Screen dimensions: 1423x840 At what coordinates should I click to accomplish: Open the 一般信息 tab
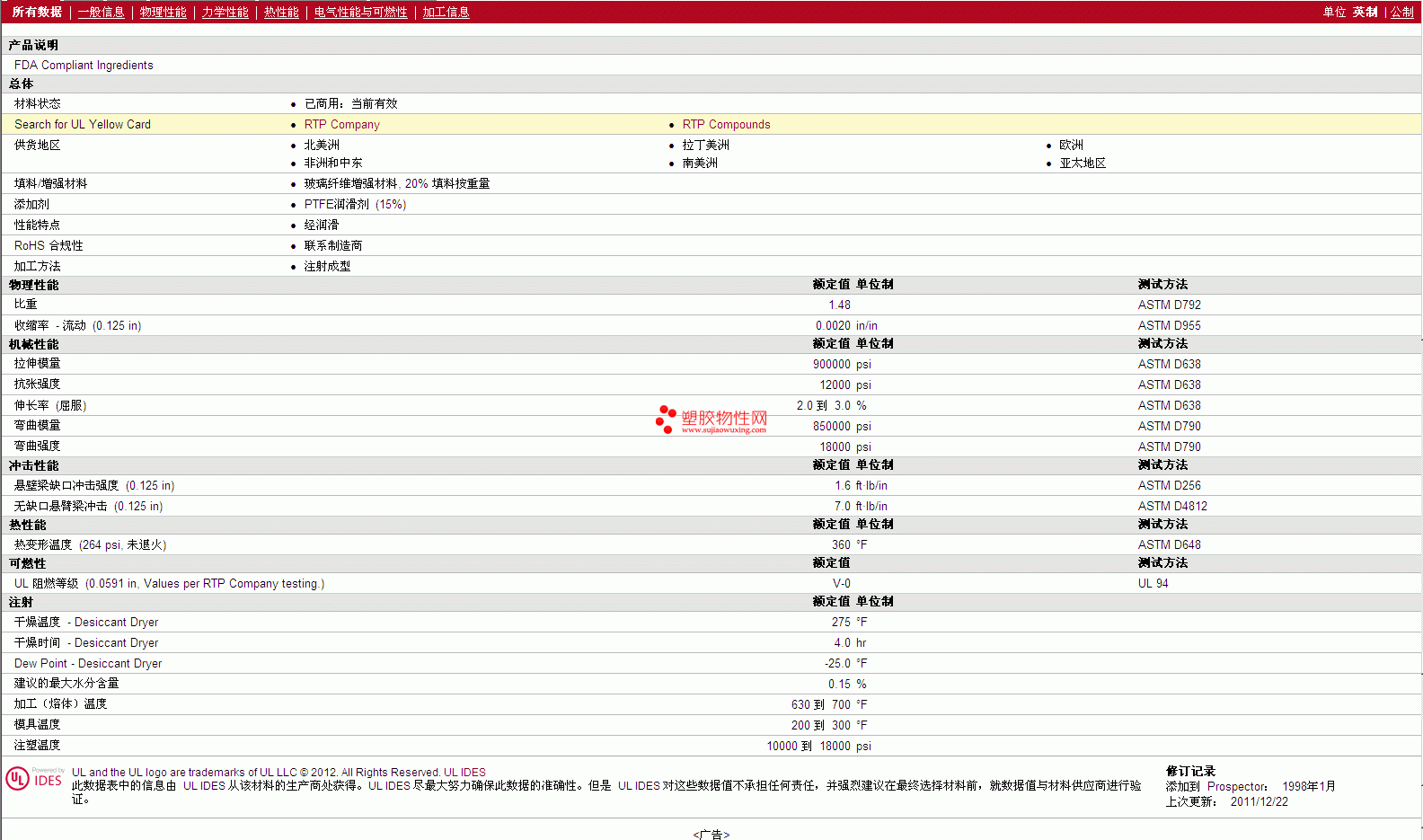pos(101,12)
